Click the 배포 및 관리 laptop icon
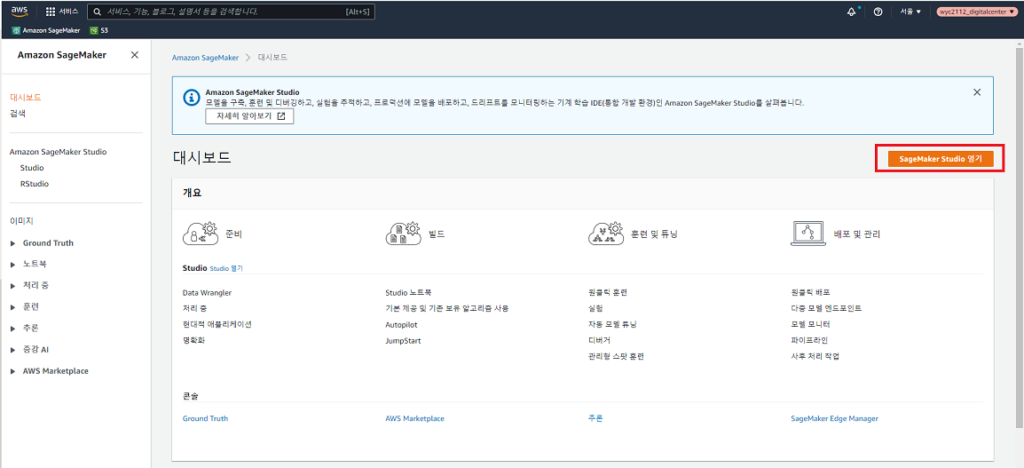The width and height of the screenshot is (1024, 468). (808, 233)
